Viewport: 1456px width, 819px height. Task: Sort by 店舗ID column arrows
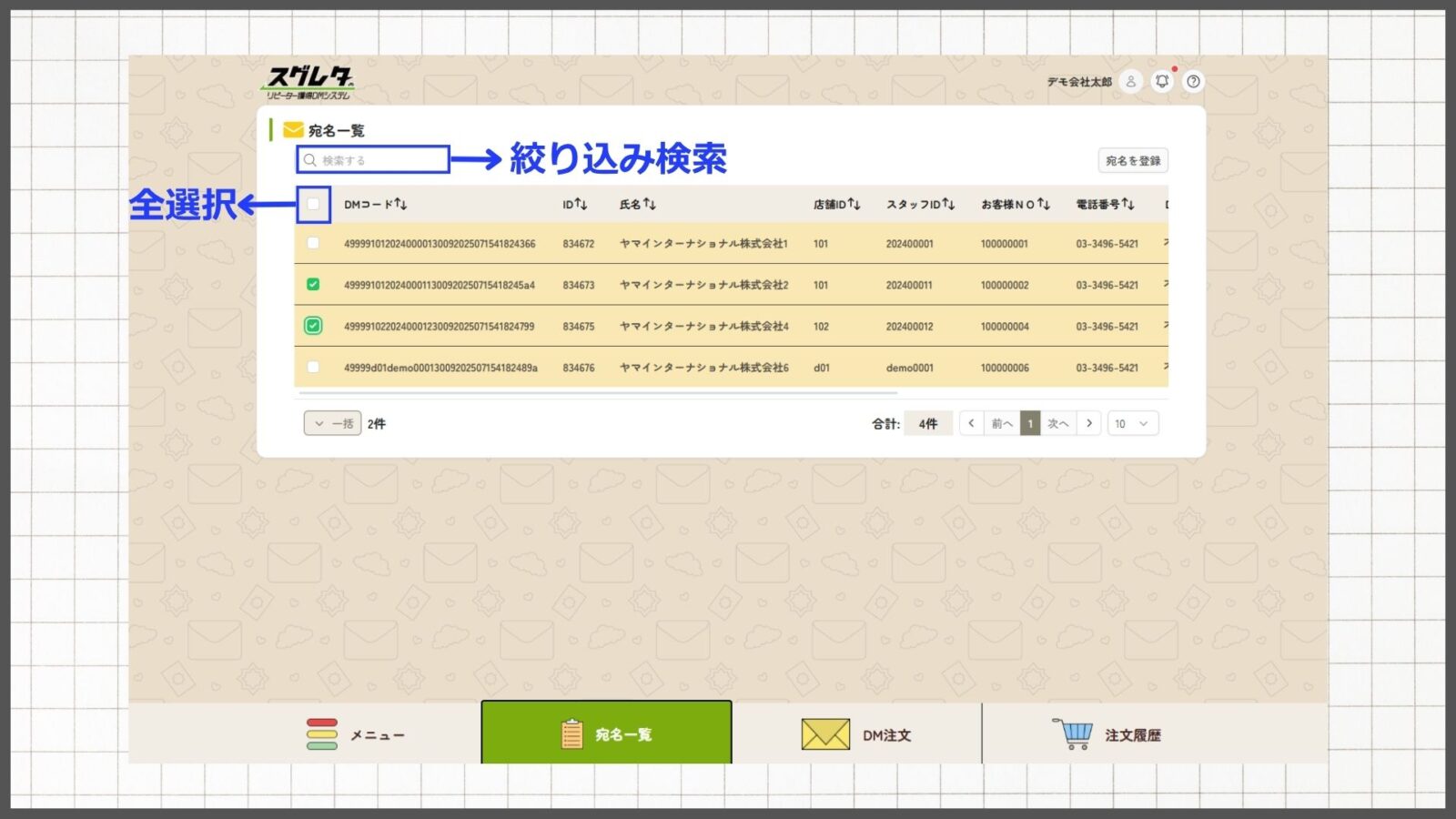point(854,205)
